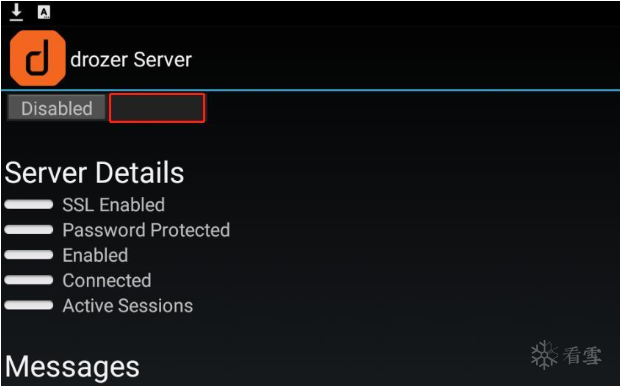Select the 'Connected' label
This screenshot has height=386, width=620.
tap(107, 281)
